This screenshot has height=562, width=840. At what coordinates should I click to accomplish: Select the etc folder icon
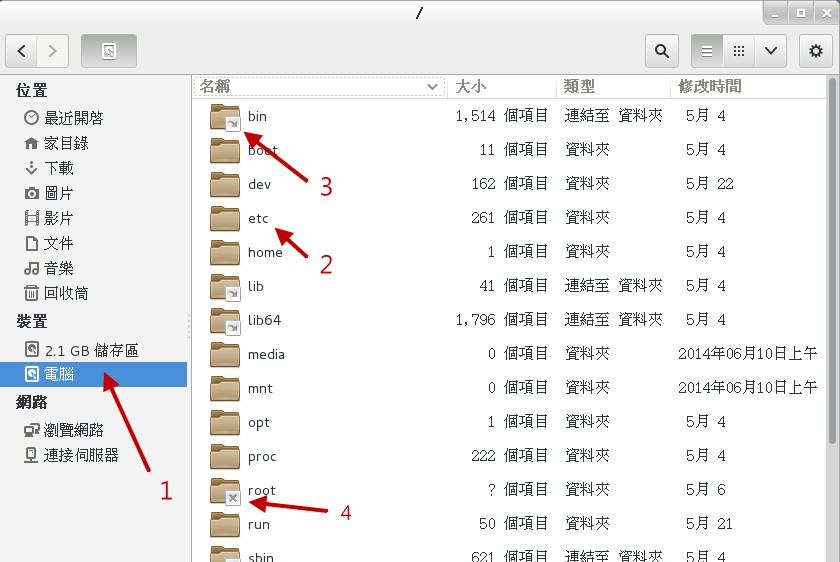225,219
